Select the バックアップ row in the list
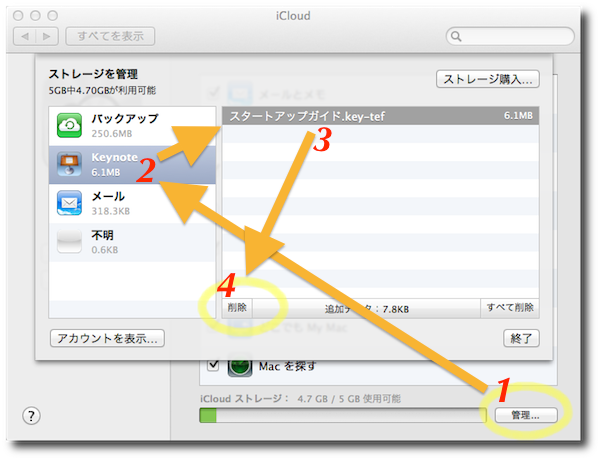Viewport: 600px width, 460px height. pos(132,126)
